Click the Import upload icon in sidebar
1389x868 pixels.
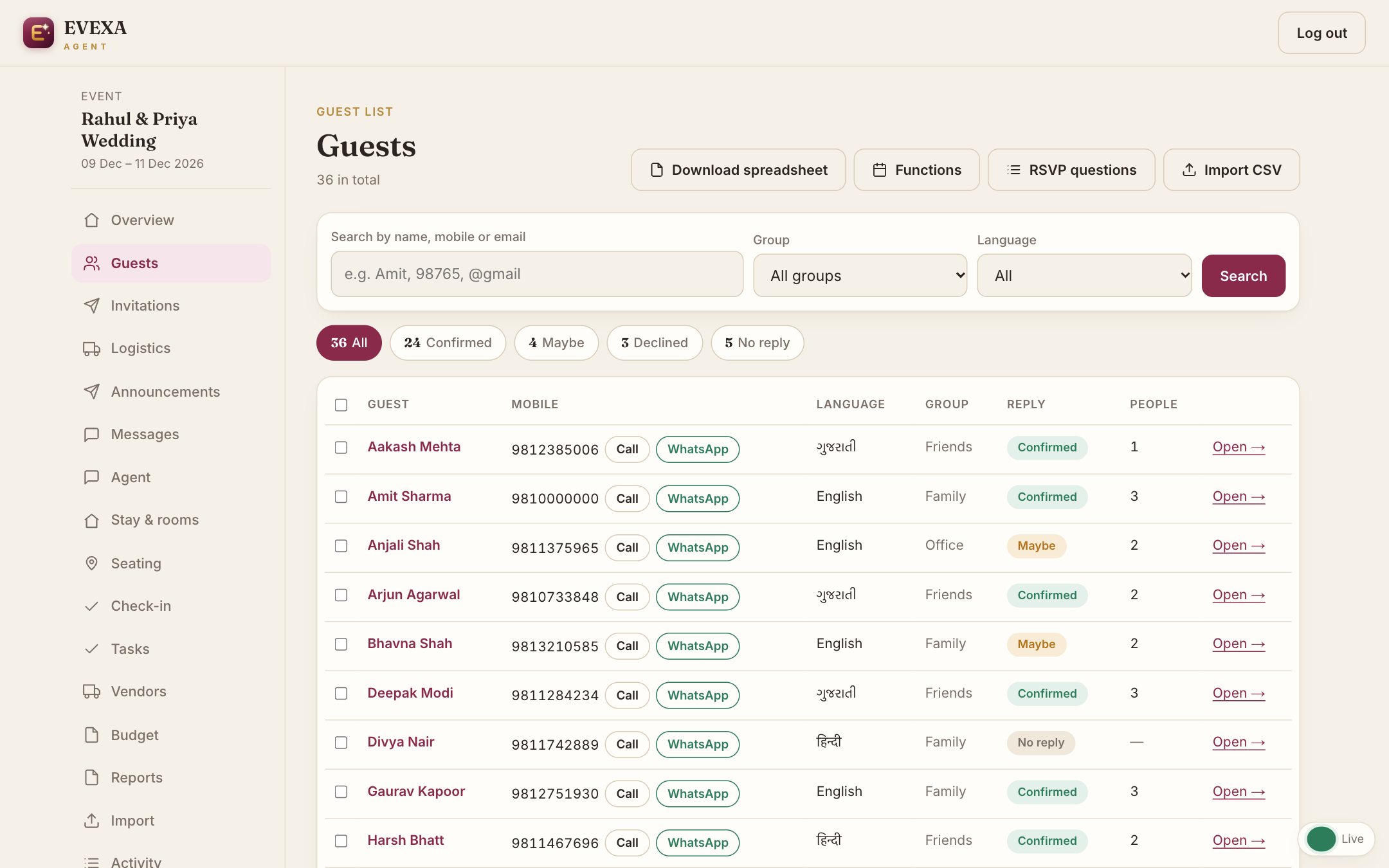click(x=92, y=820)
